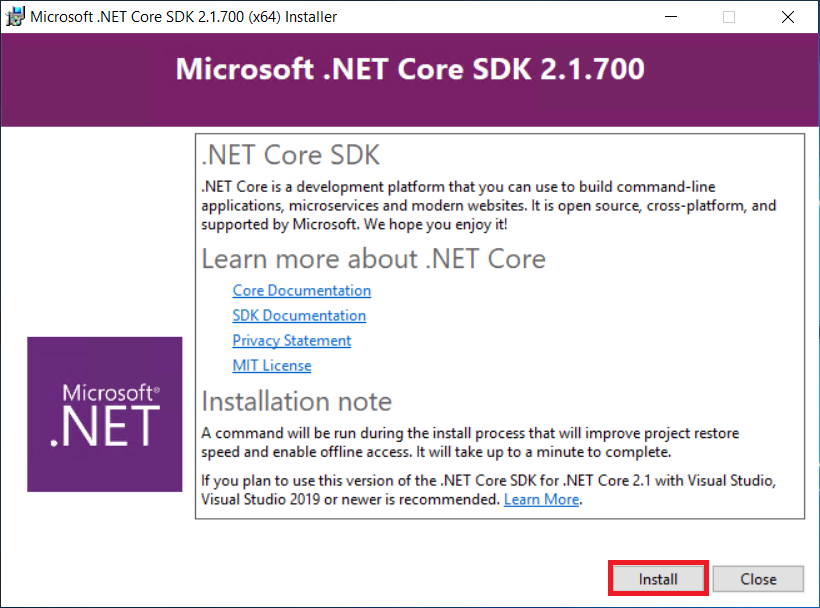Close the window with the X button

point(788,17)
